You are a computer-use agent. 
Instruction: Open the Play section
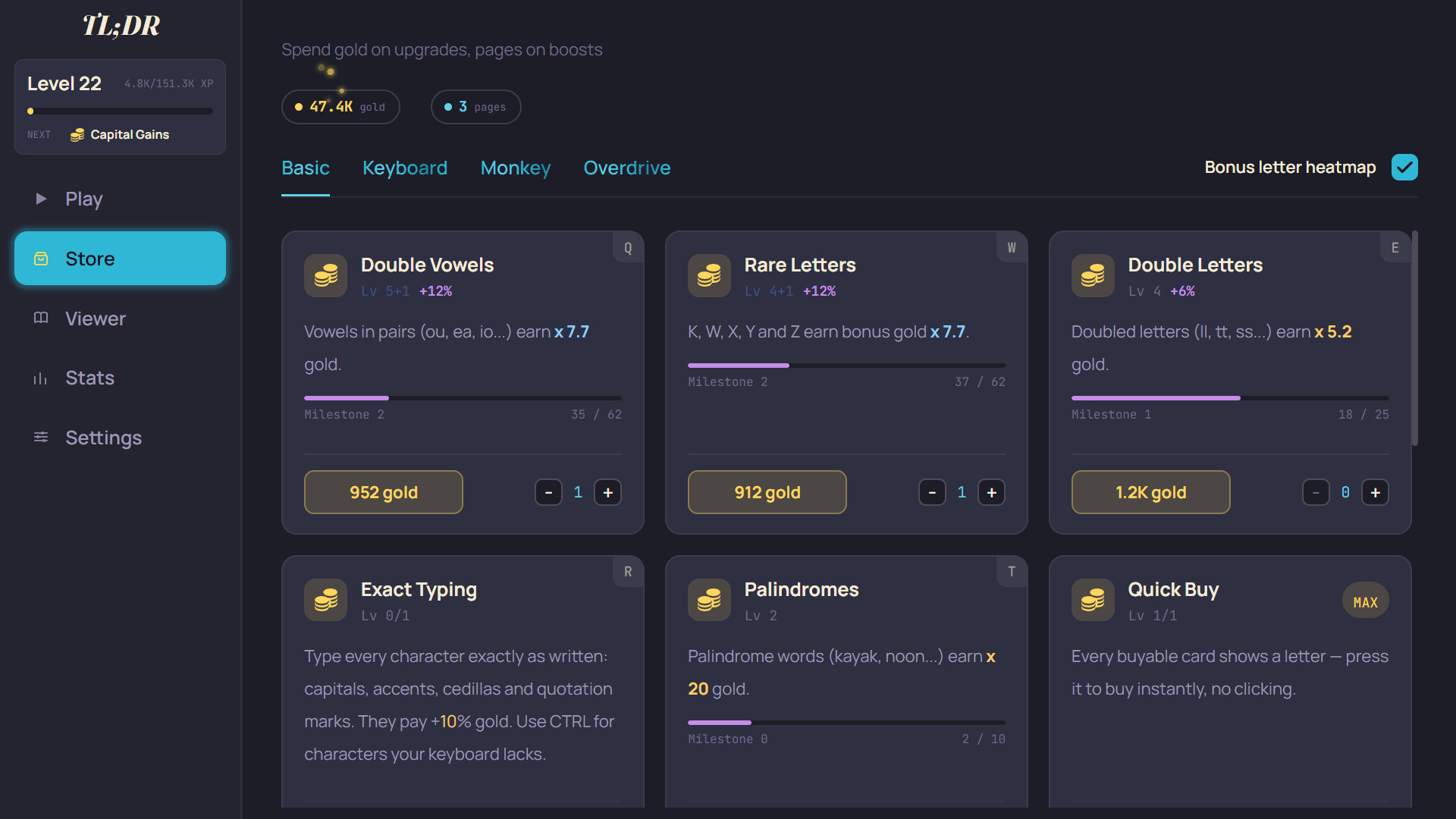(x=120, y=199)
